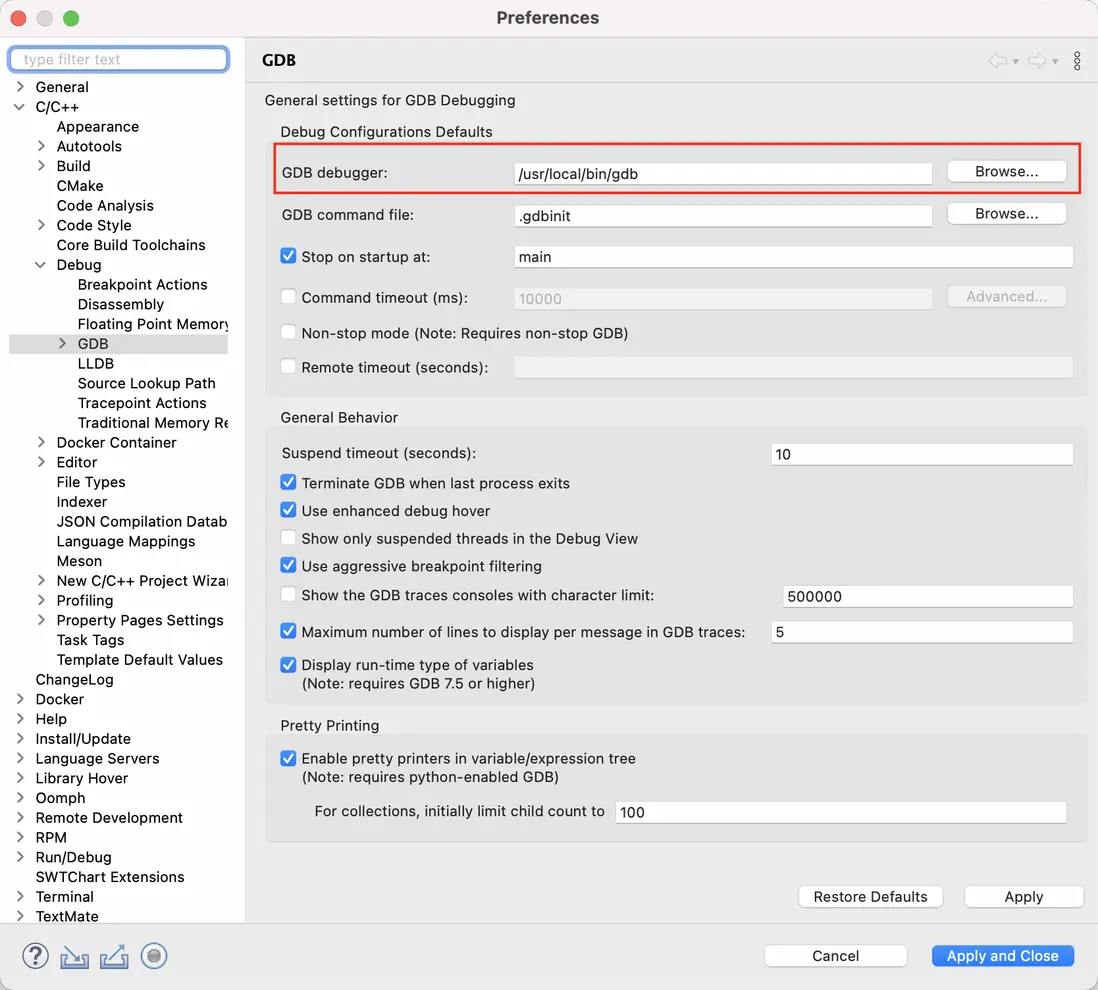Enable the Non-stop mode checkbox
The width and height of the screenshot is (1098, 990).
tap(289, 333)
